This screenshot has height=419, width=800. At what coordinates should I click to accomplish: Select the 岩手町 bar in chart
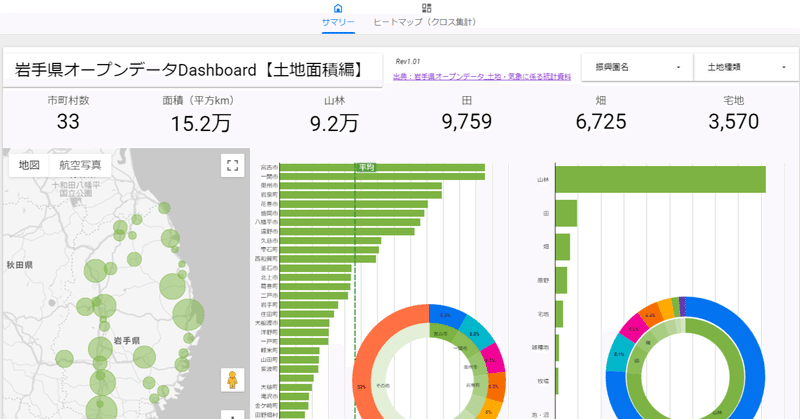pos(309,305)
